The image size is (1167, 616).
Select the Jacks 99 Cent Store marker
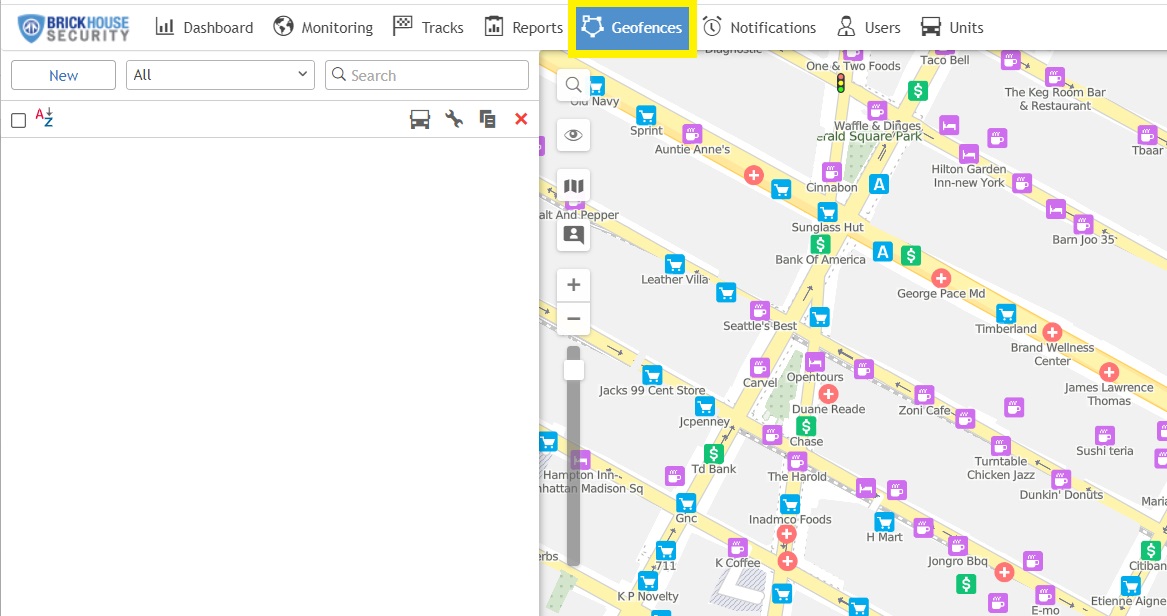tap(652, 375)
